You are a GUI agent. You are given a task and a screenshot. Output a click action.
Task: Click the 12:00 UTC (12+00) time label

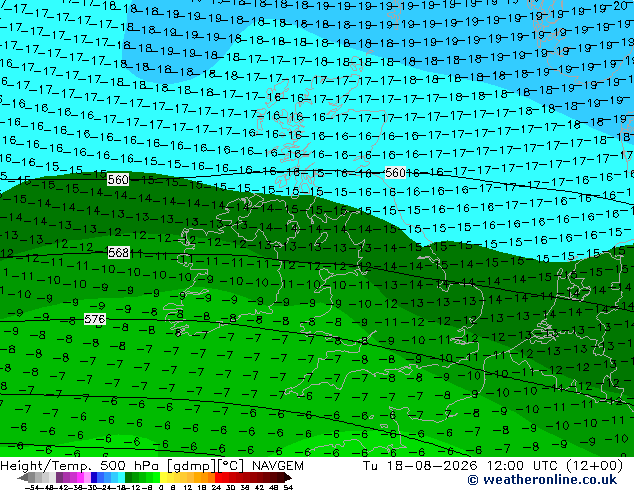(x=555, y=466)
